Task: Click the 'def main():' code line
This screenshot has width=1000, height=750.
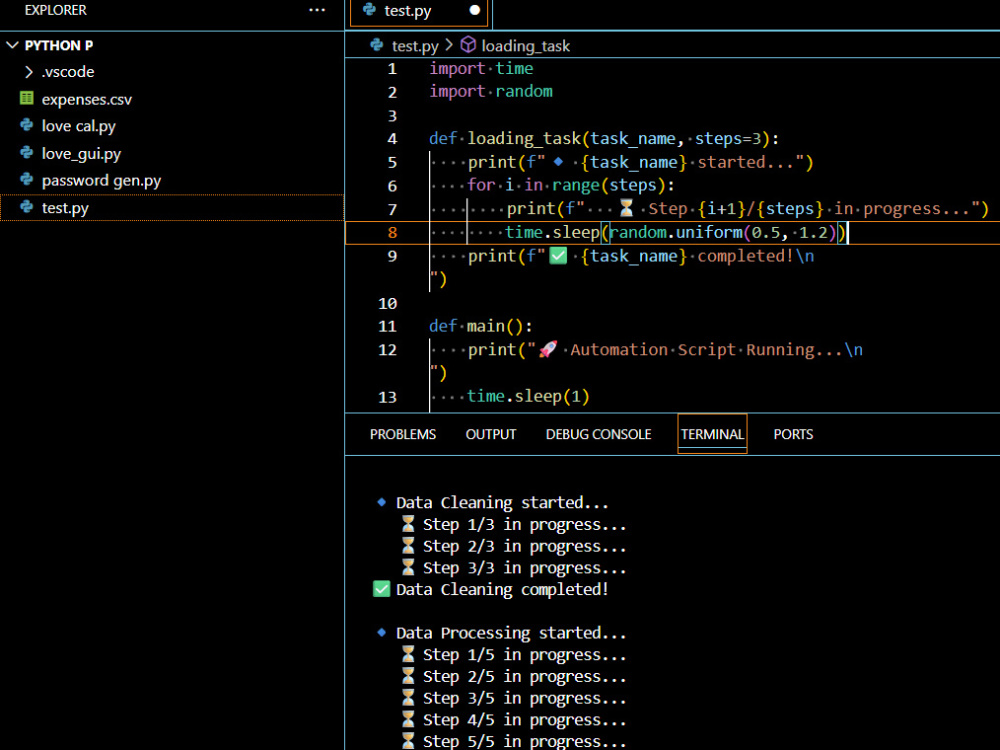Action: (x=481, y=326)
